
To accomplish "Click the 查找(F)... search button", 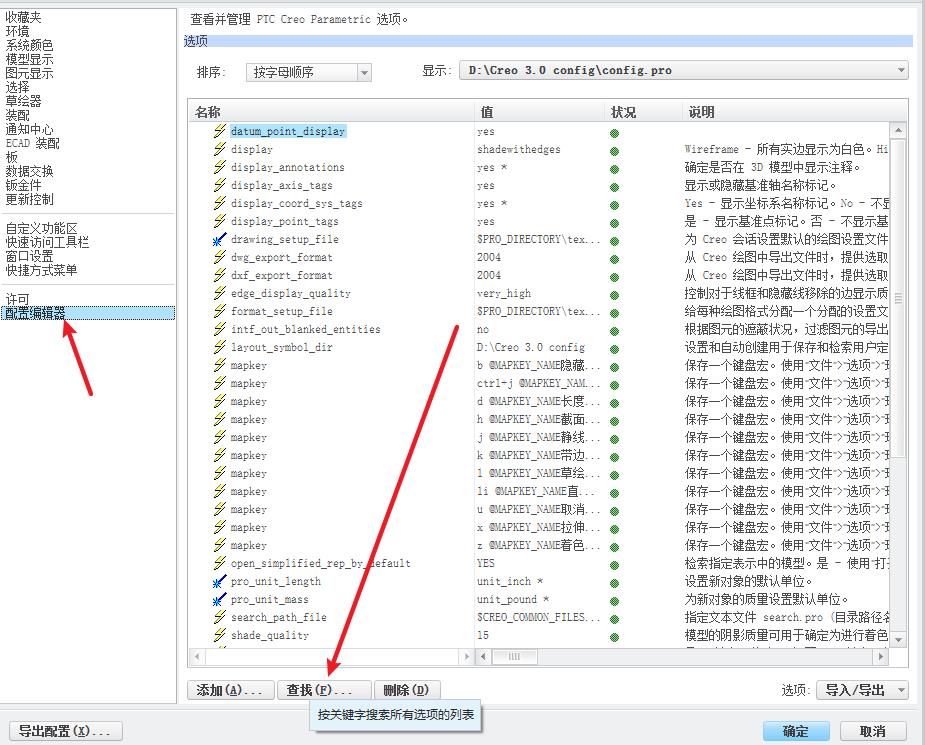I will pyautogui.click(x=324, y=690).
